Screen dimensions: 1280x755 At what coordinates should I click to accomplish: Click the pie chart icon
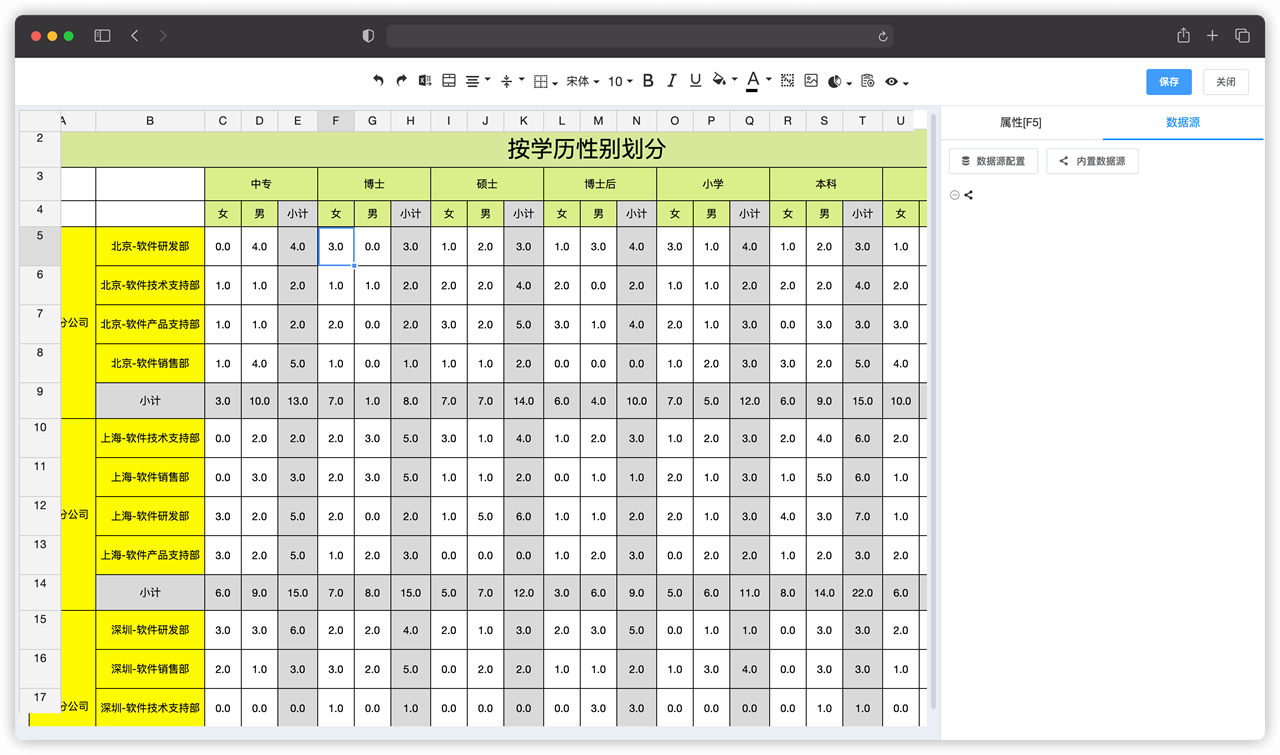pyautogui.click(x=835, y=82)
